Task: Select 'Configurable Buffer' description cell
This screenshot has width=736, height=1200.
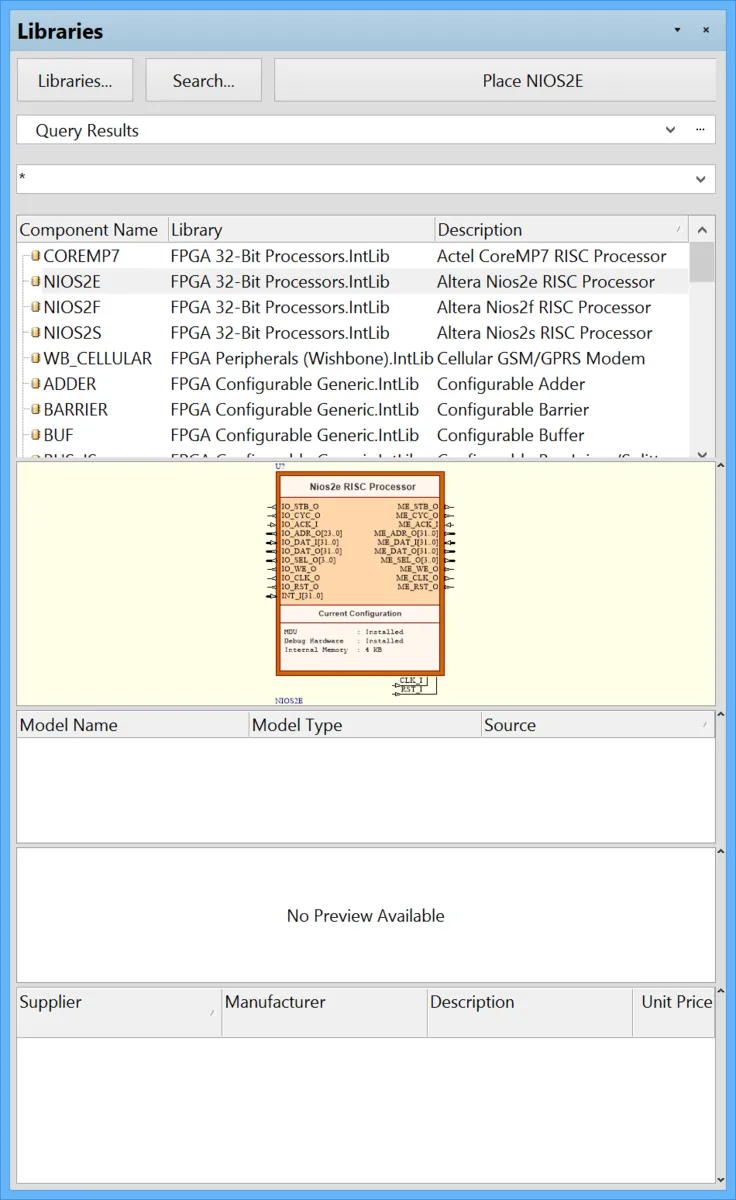Action: (511, 435)
